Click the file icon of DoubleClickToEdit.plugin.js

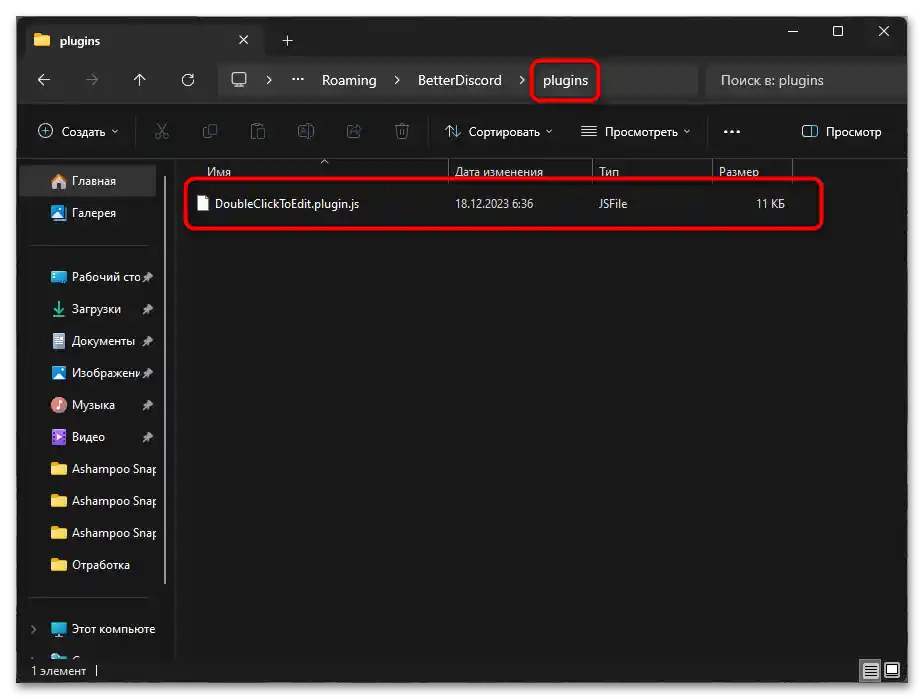point(203,203)
